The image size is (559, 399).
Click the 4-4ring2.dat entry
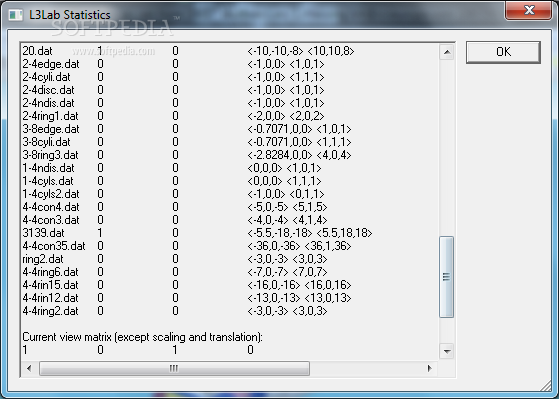click(x=51, y=311)
